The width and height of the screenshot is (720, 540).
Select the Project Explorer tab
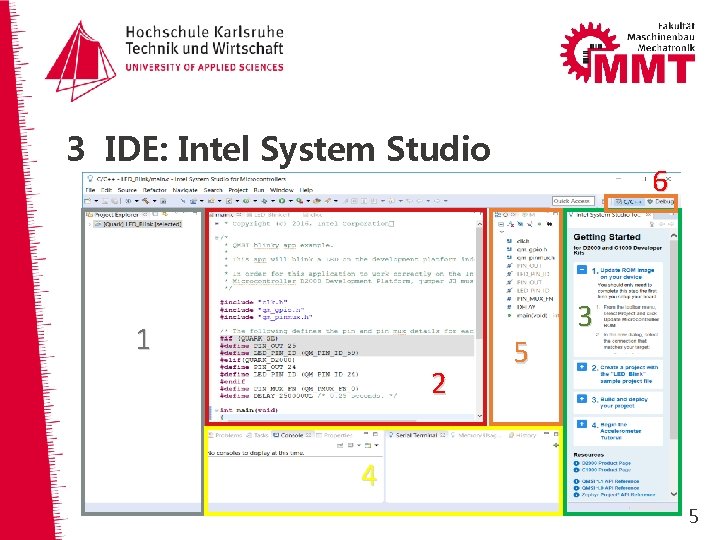point(117,214)
